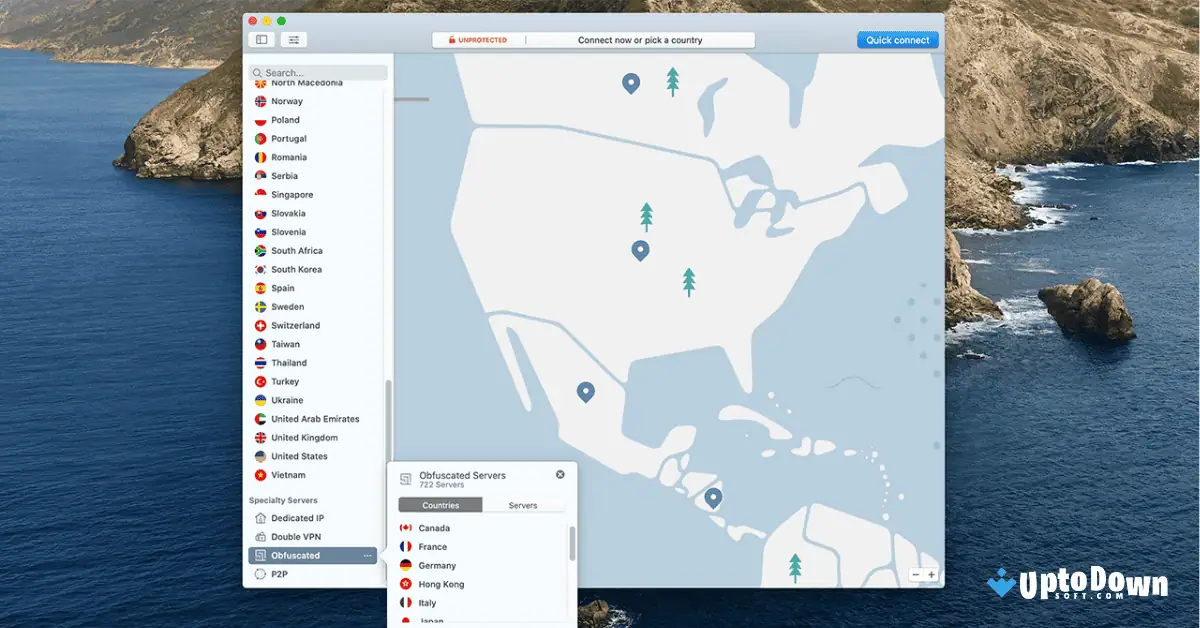Click the Obfuscated Servers icon in popup header
Screen dimensions: 1200x628
point(404,479)
